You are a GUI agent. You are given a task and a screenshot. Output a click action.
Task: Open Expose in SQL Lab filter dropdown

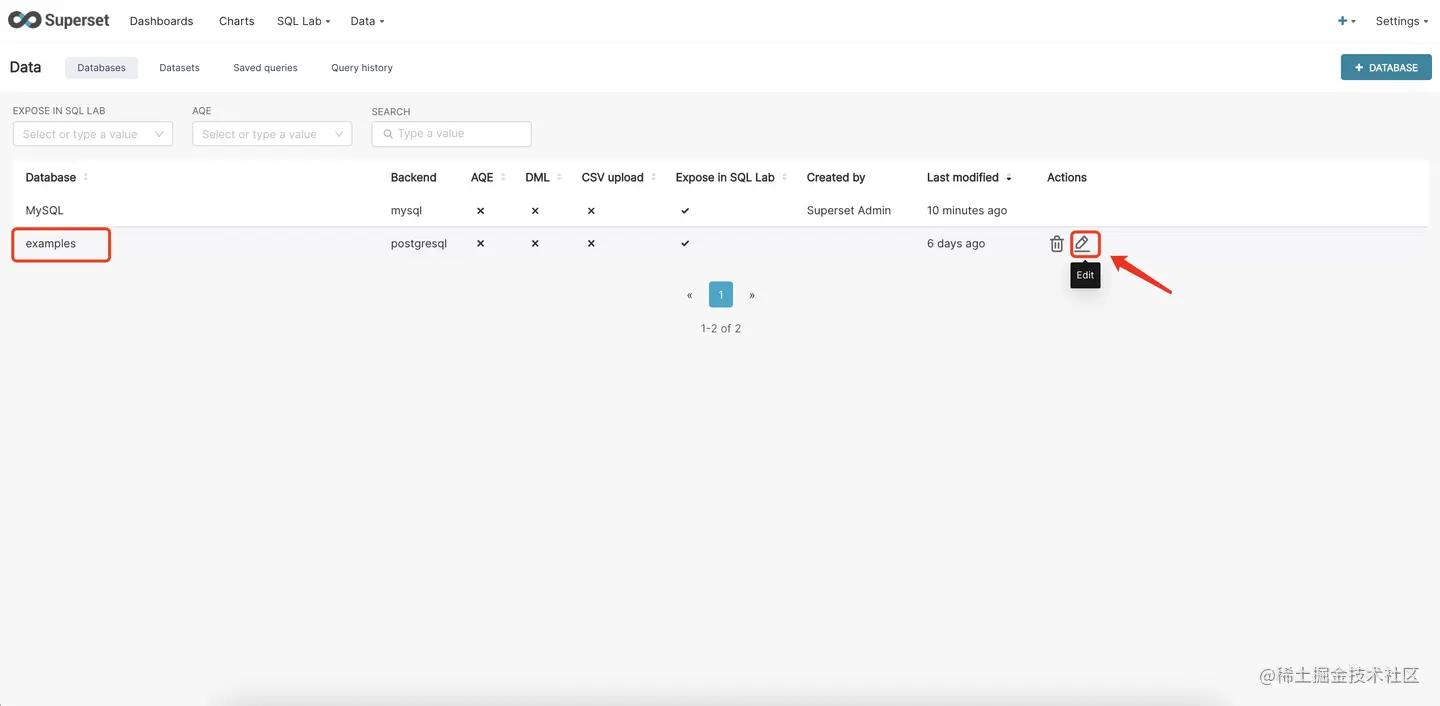point(93,134)
